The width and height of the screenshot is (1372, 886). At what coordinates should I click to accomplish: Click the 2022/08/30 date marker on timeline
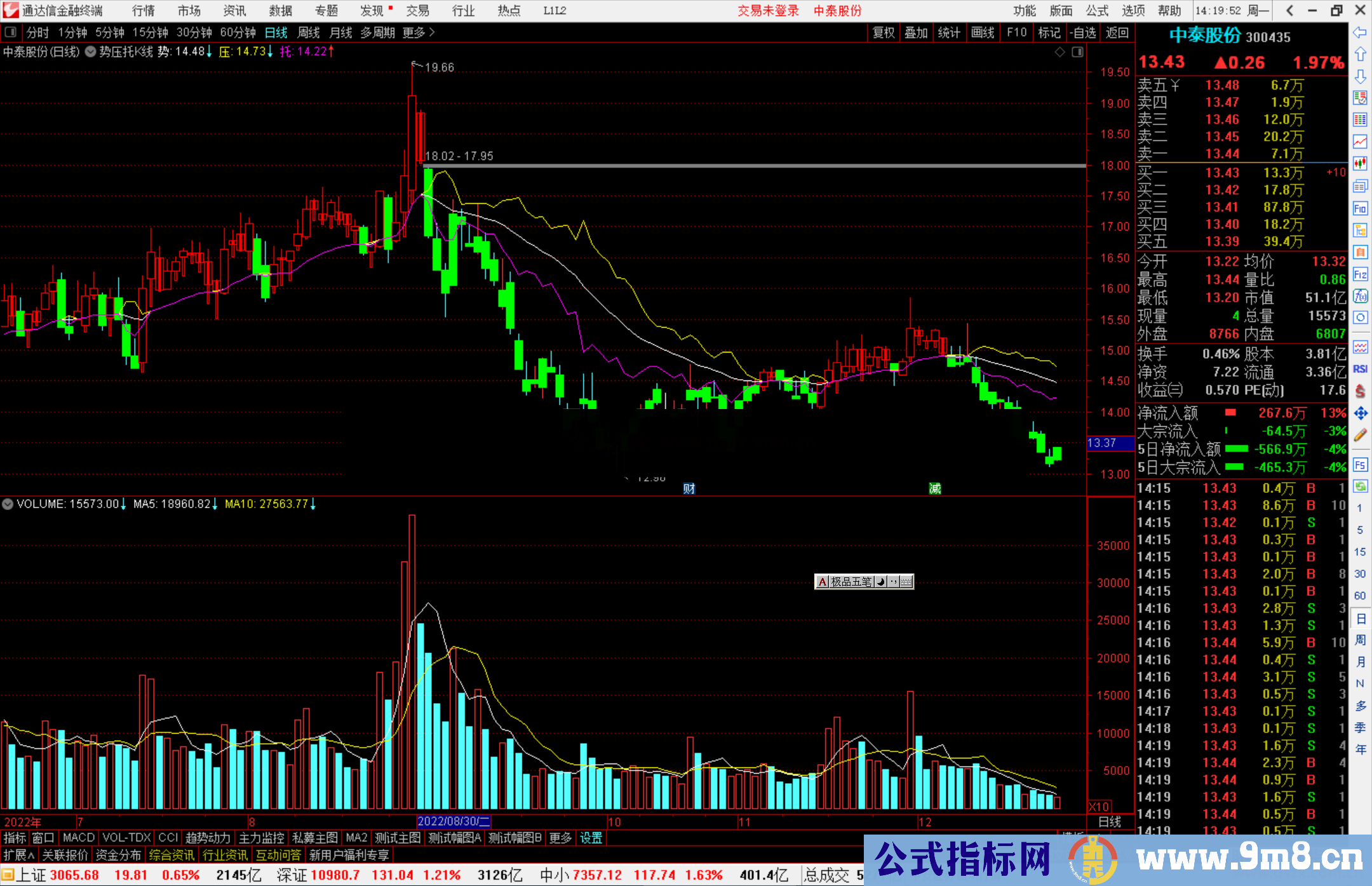[453, 822]
